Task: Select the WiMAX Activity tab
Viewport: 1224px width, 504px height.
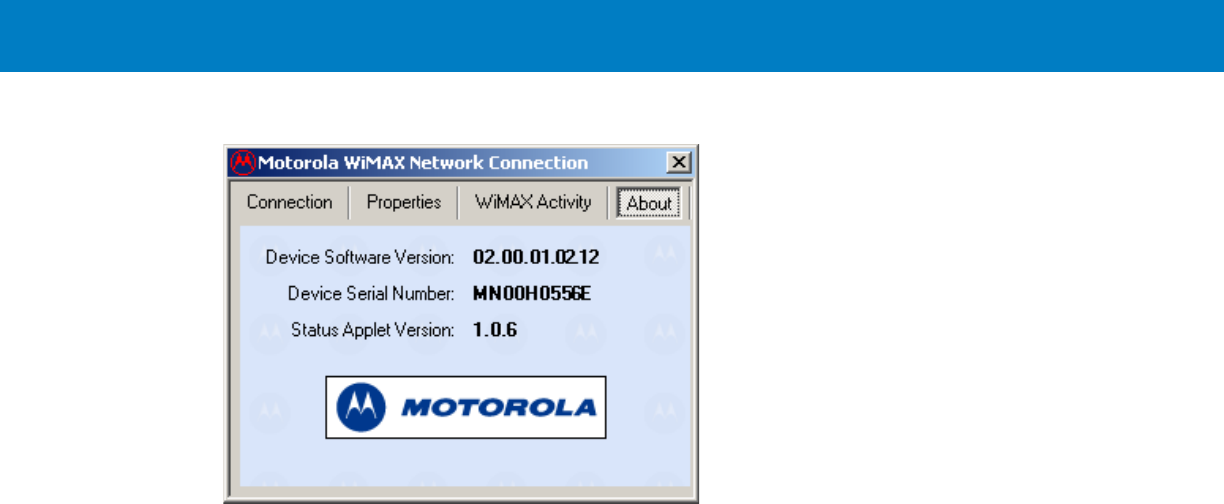Action: click(533, 202)
